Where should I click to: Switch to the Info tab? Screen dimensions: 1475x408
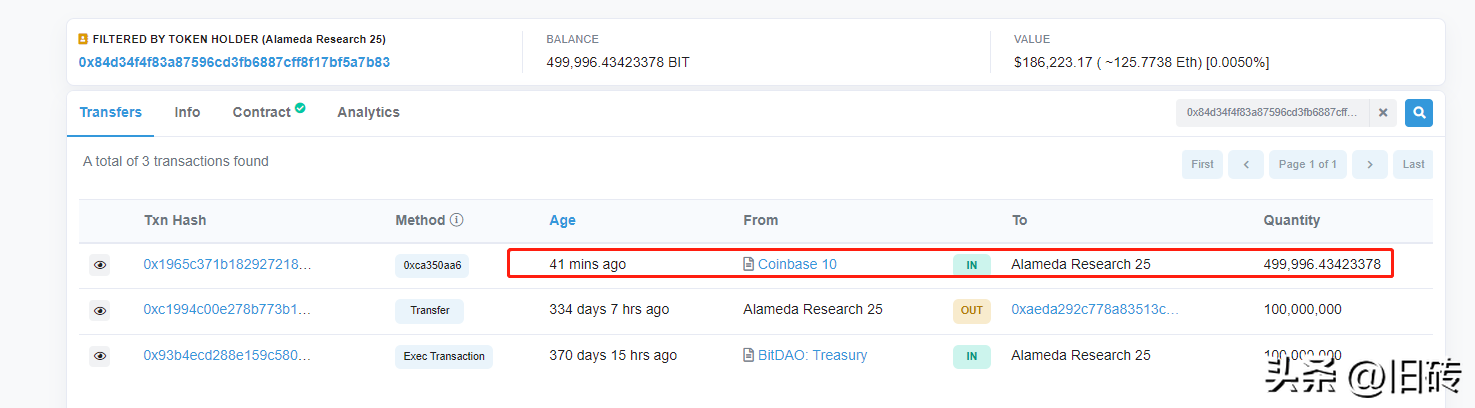[x=187, y=112]
